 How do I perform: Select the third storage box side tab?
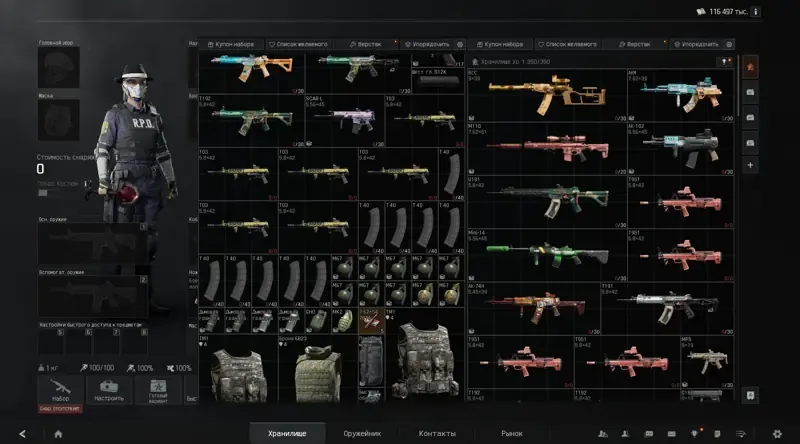click(750, 142)
